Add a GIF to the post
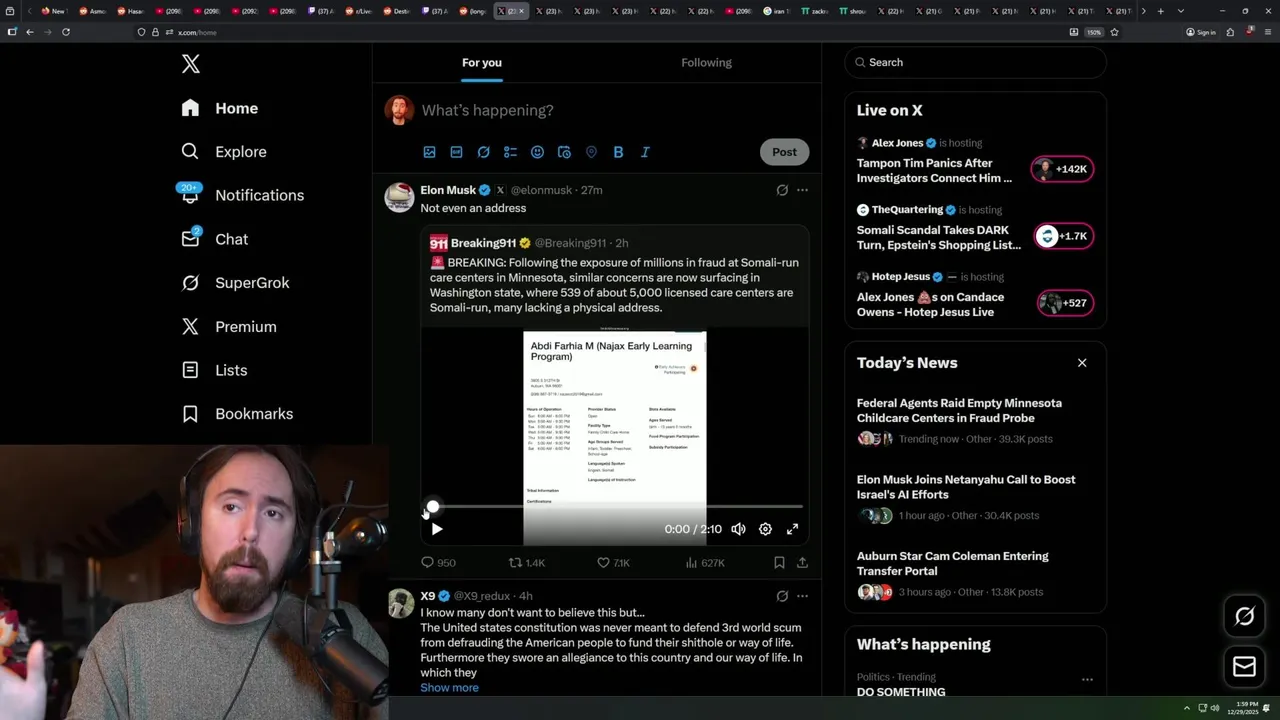The width and height of the screenshot is (1280, 720). point(456,152)
